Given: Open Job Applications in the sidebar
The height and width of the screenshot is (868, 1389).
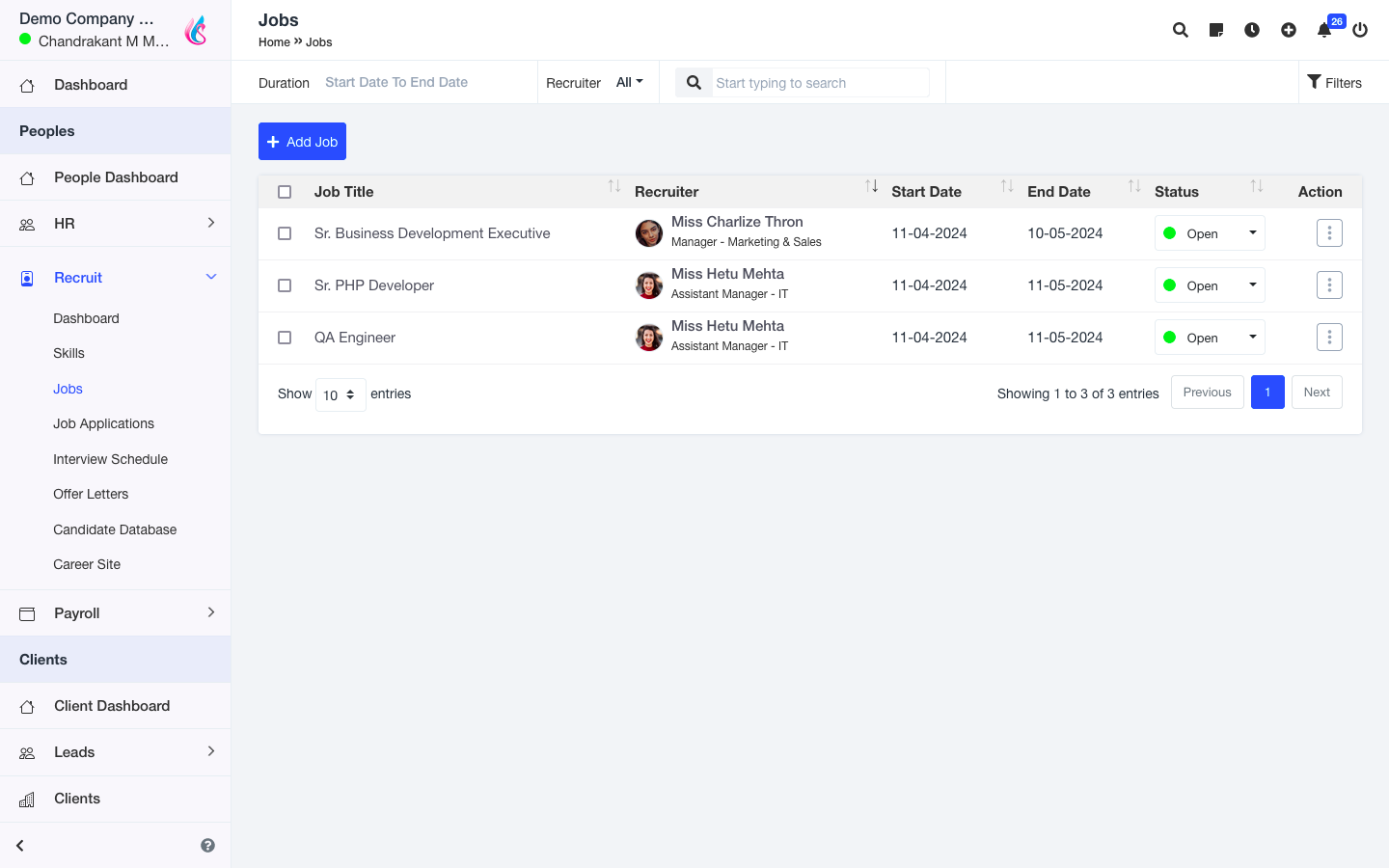Looking at the screenshot, I should pos(103,423).
